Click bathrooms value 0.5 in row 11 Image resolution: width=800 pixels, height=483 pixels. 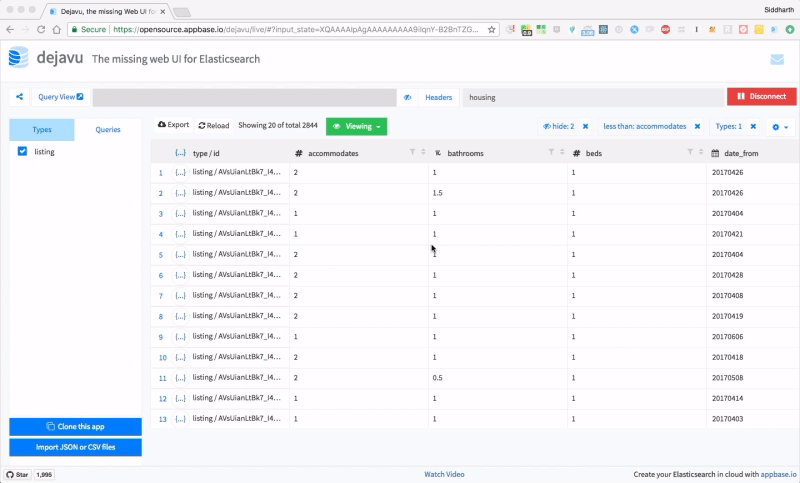[x=437, y=378]
